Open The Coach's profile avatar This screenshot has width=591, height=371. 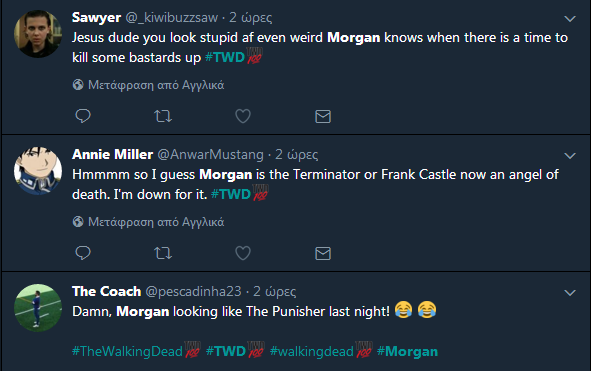coord(38,308)
